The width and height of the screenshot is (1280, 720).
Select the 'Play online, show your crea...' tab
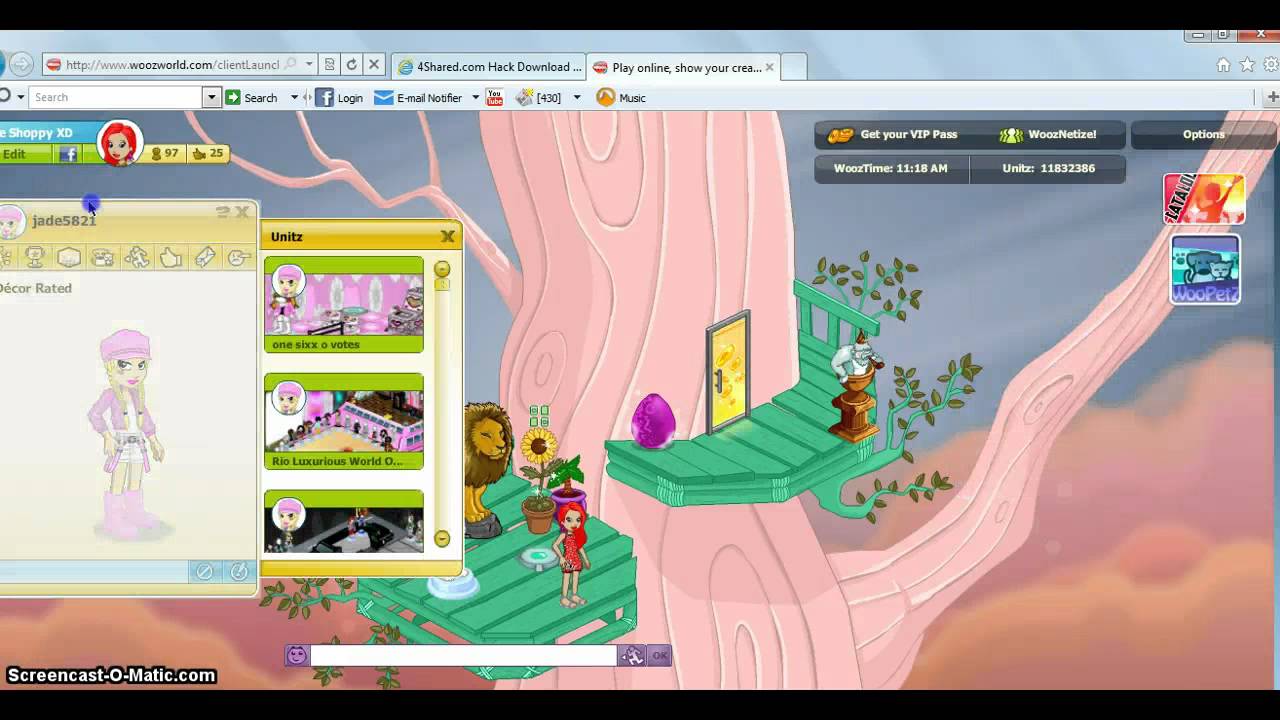click(x=684, y=67)
